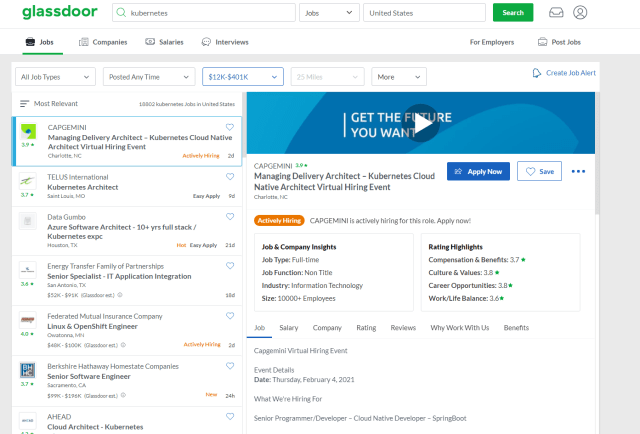Open the Most Relevant sort selector
This screenshot has height=434, width=640.
(x=49, y=104)
